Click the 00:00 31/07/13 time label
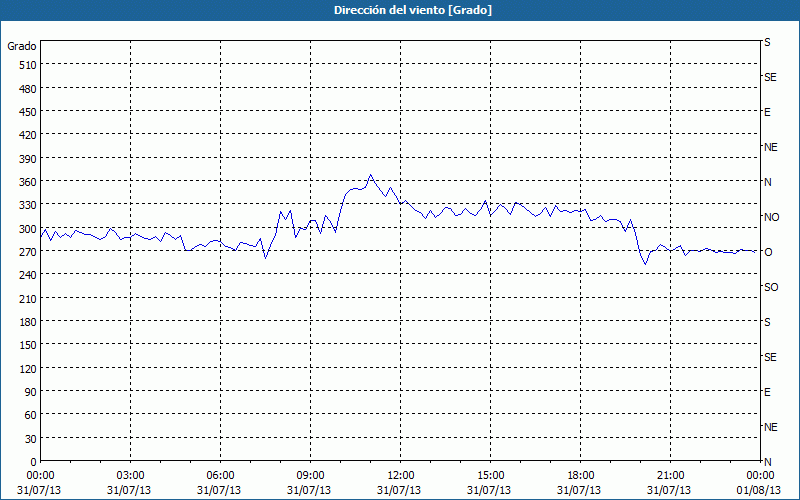The image size is (800, 500). [x=39, y=483]
